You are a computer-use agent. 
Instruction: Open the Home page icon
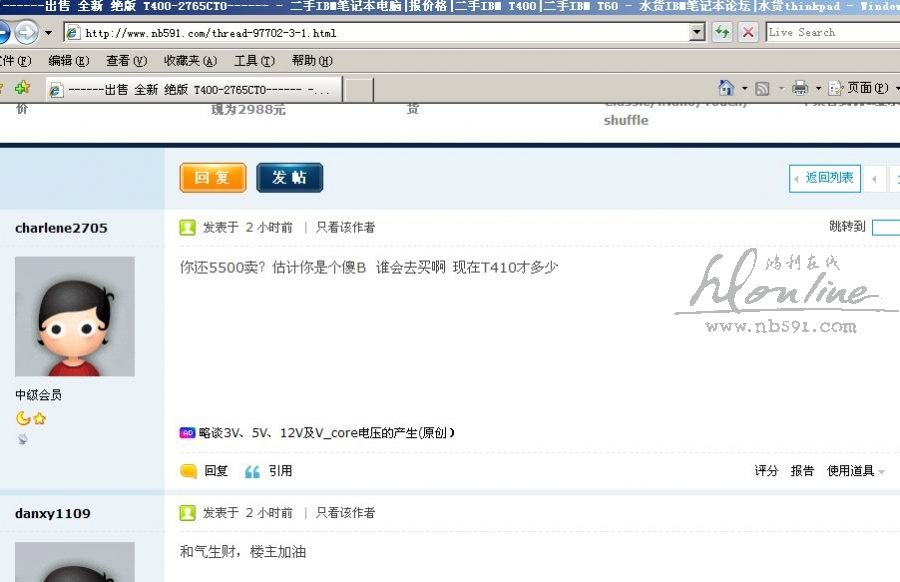point(726,88)
